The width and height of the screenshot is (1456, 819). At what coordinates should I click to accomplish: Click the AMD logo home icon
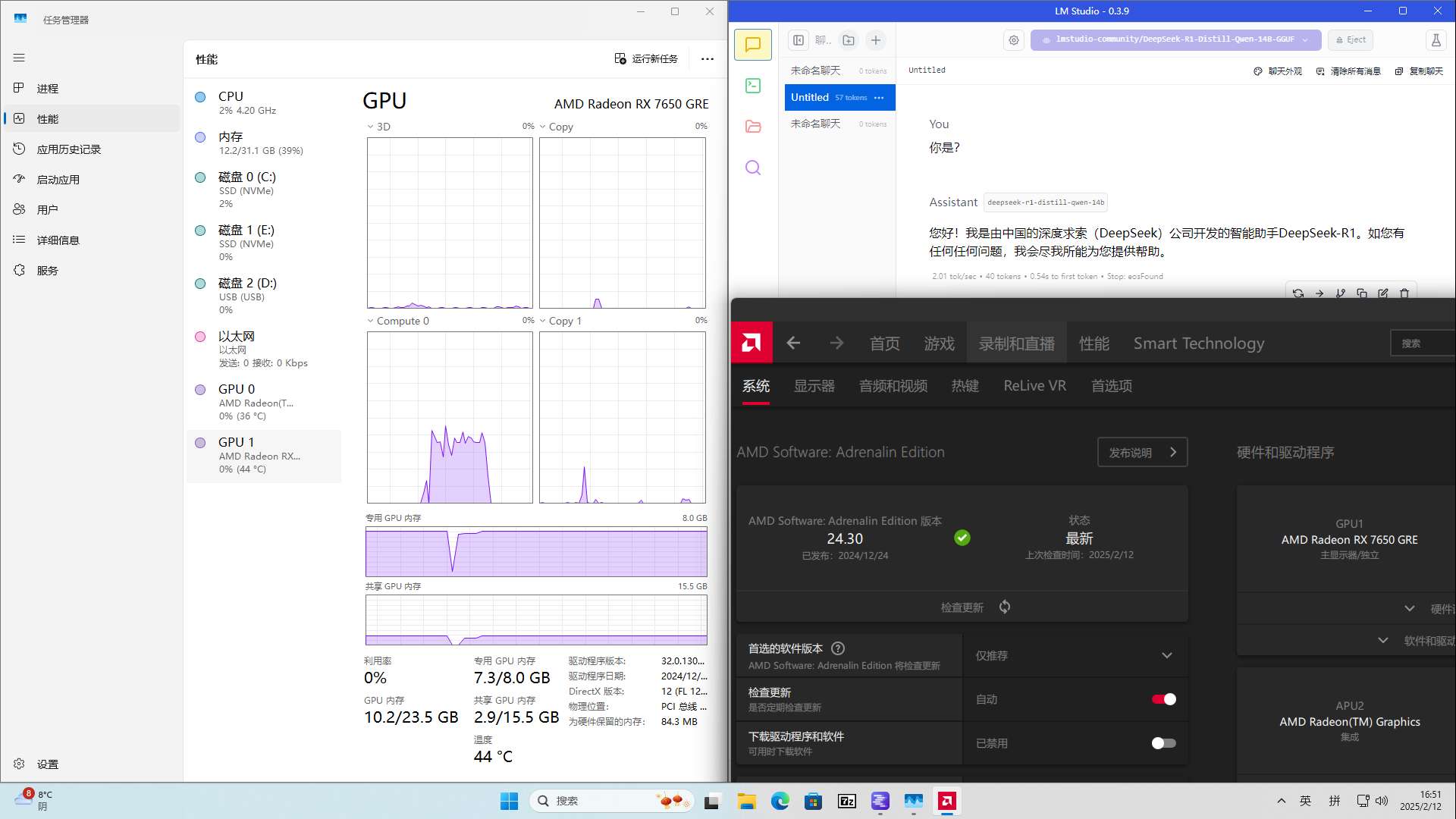(x=752, y=343)
